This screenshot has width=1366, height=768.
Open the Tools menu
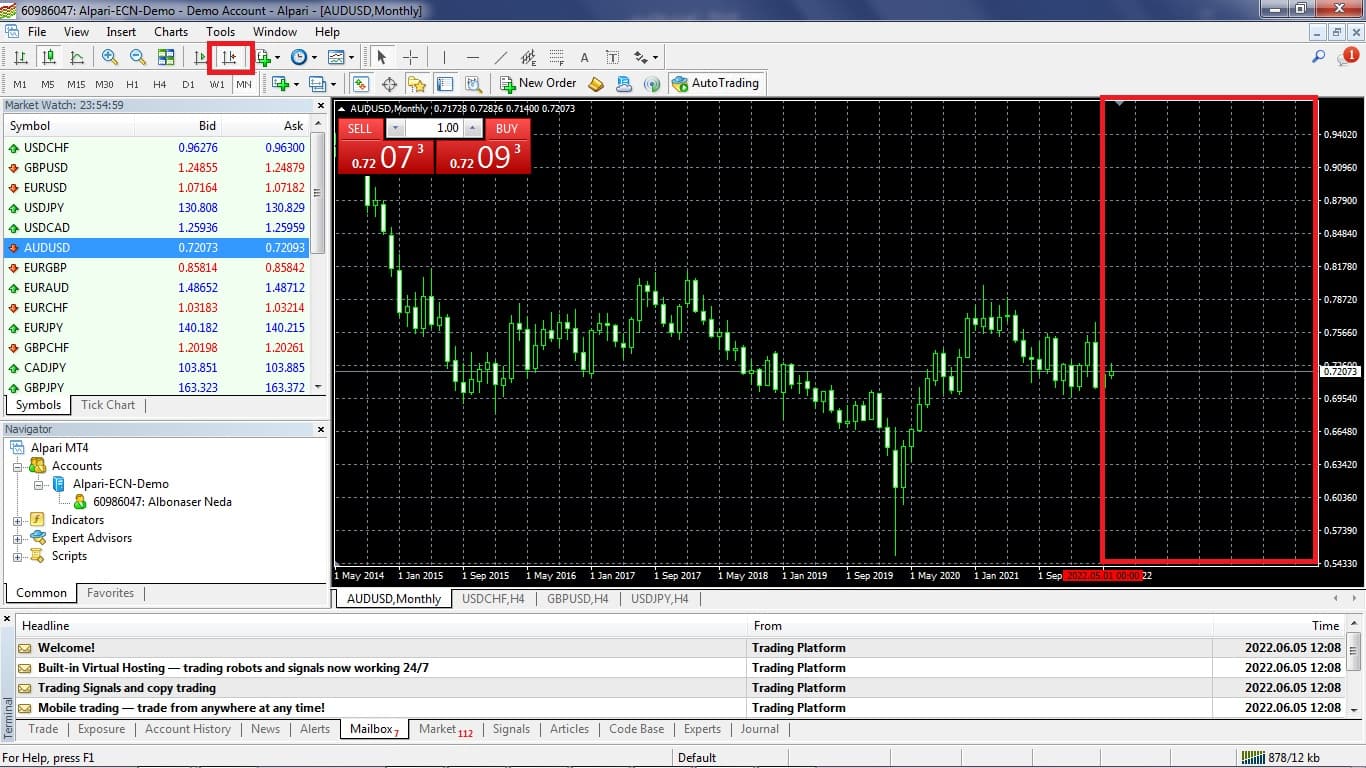click(220, 32)
